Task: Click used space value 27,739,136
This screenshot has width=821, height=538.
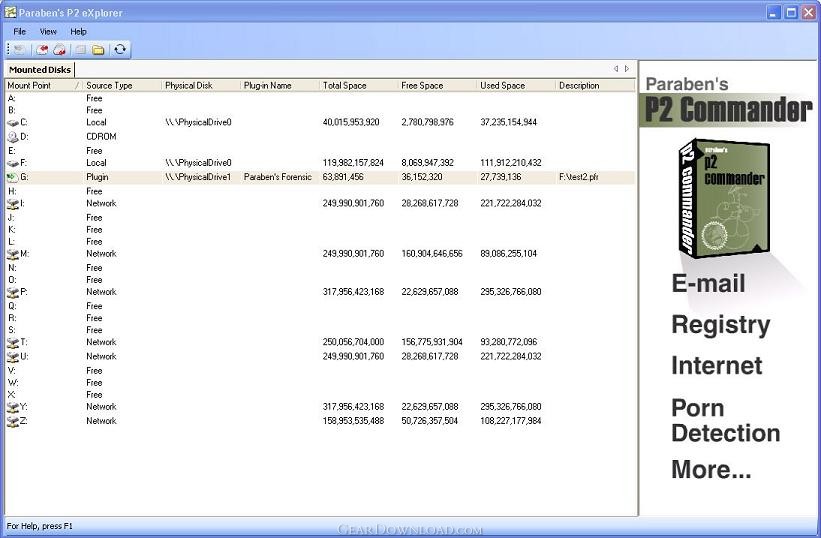Action: (x=501, y=177)
